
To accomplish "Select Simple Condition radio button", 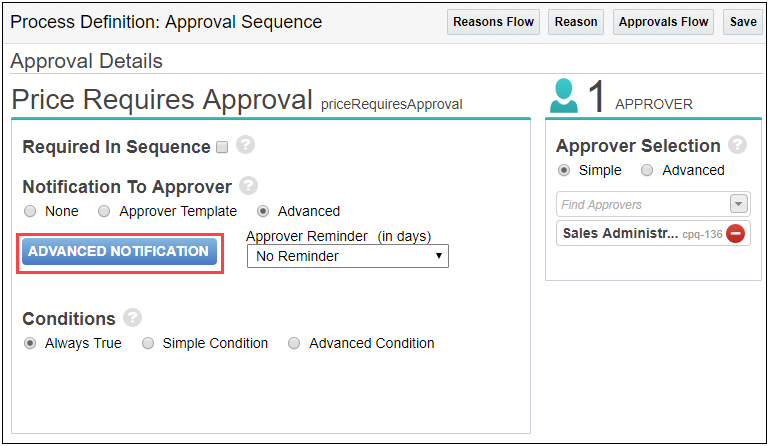I will pos(147,343).
